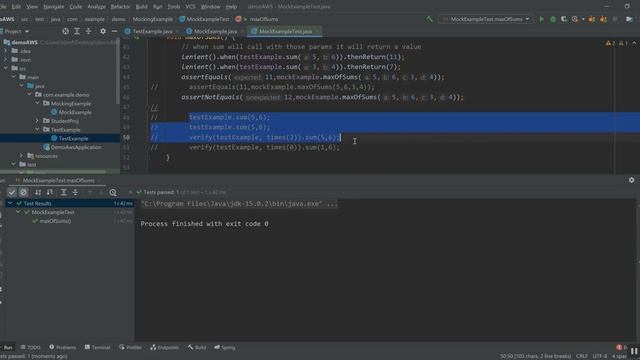Screen dimensions: 640x360
Task: Collapse all test results icon
Action: (x=75, y=192)
